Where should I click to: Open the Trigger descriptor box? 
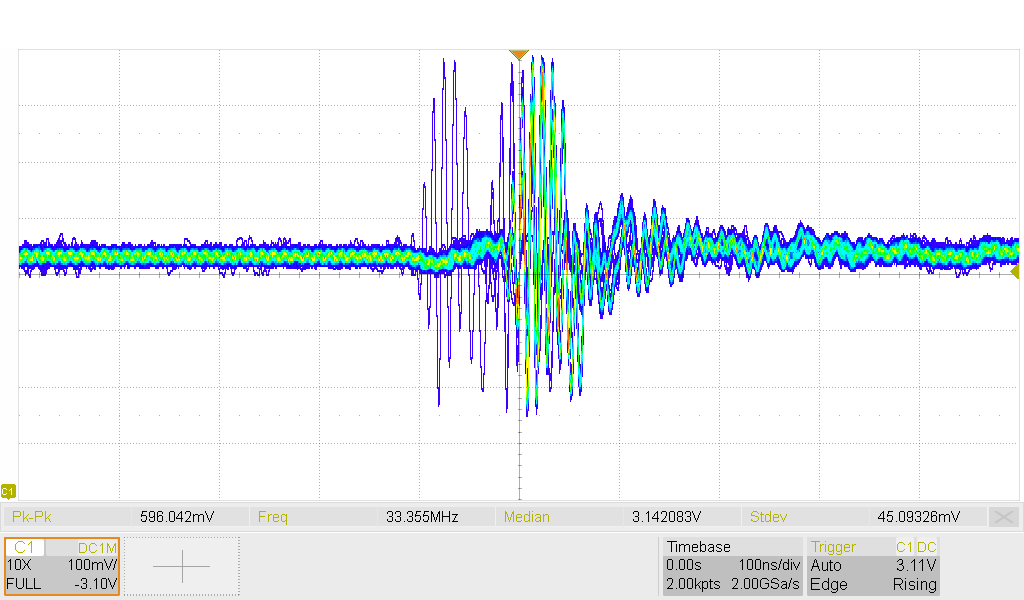[x=873, y=566]
